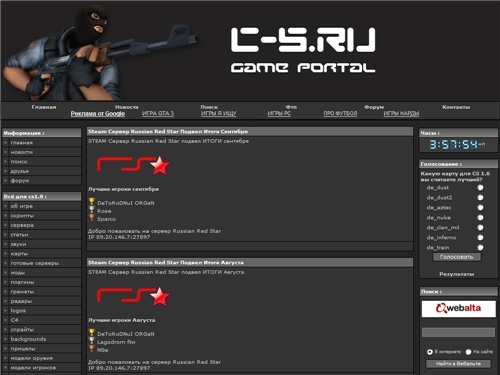
Task: Open the 'ИГРЫ Я ИЩУ' ad link
Action: click(x=218, y=114)
